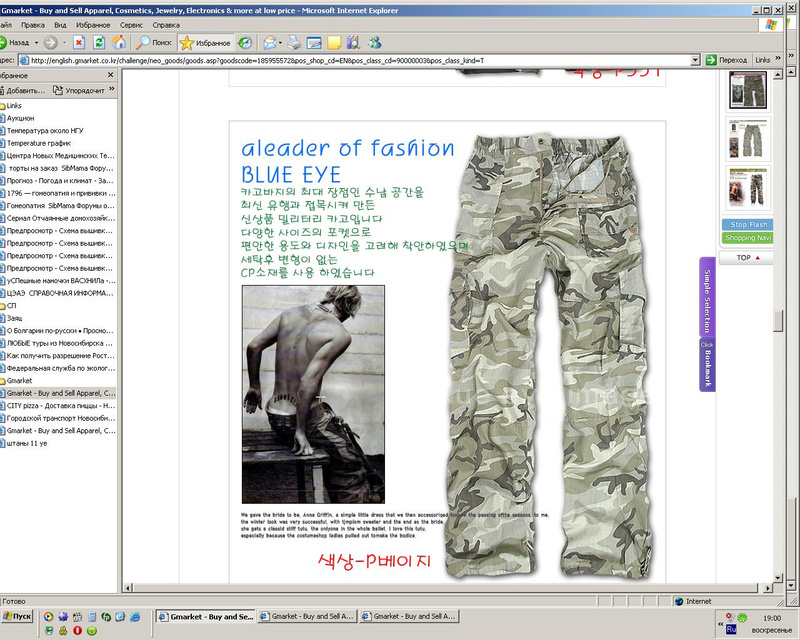Screen dimensions: 800x640
Task: Open Search (Поиск) in the toolbar
Action: tap(155, 42)
